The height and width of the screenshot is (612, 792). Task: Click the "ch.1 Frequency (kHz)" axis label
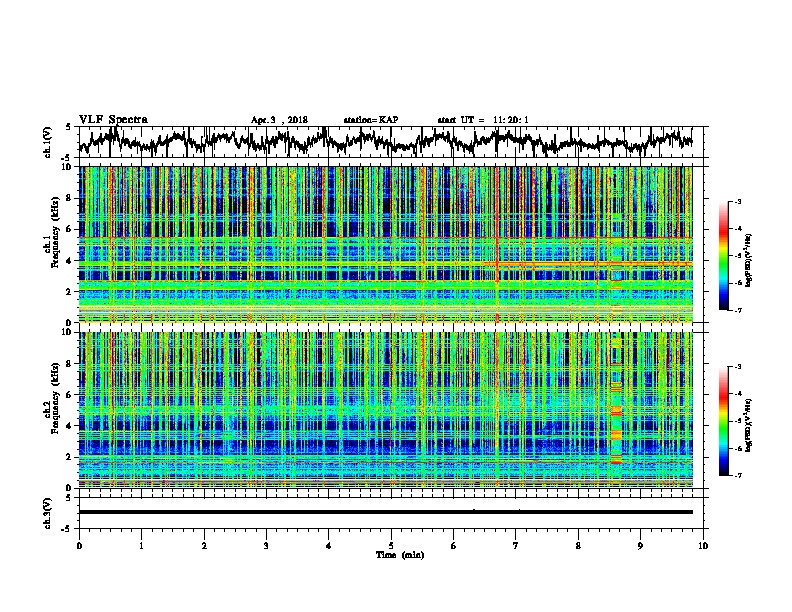coord(51,232)
